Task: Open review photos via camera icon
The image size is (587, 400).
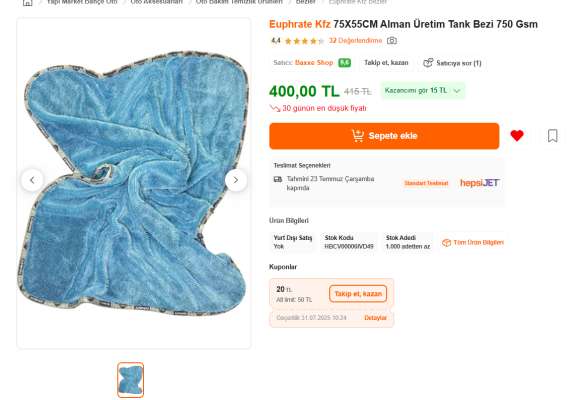Action: pos(392,40)
